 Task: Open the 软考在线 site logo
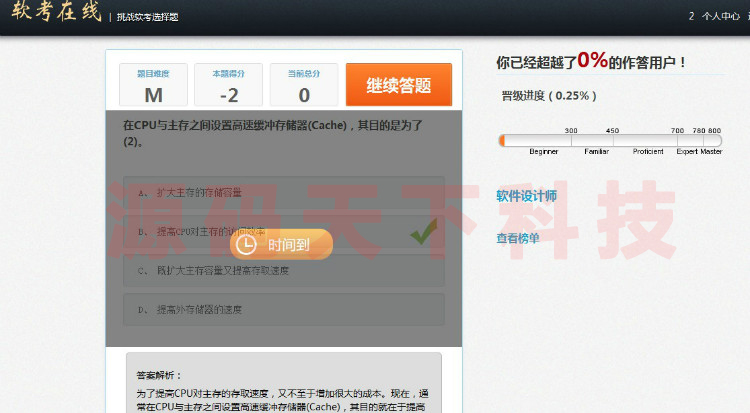click(x=56, y=11)
